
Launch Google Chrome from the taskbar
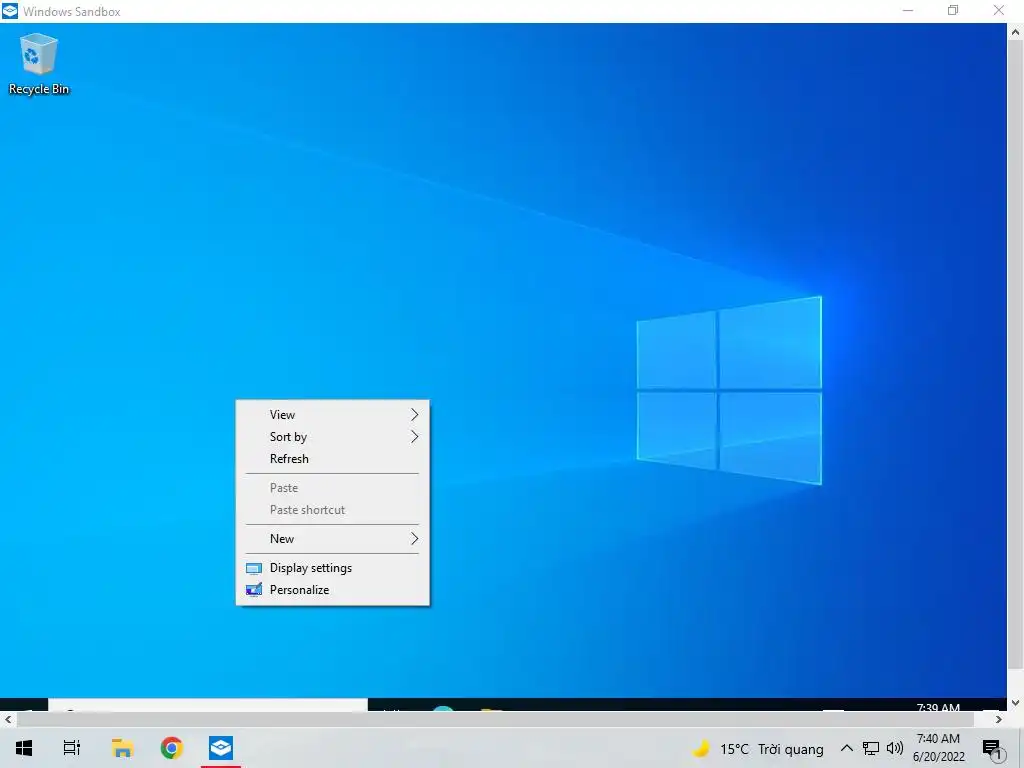point(172,748)
